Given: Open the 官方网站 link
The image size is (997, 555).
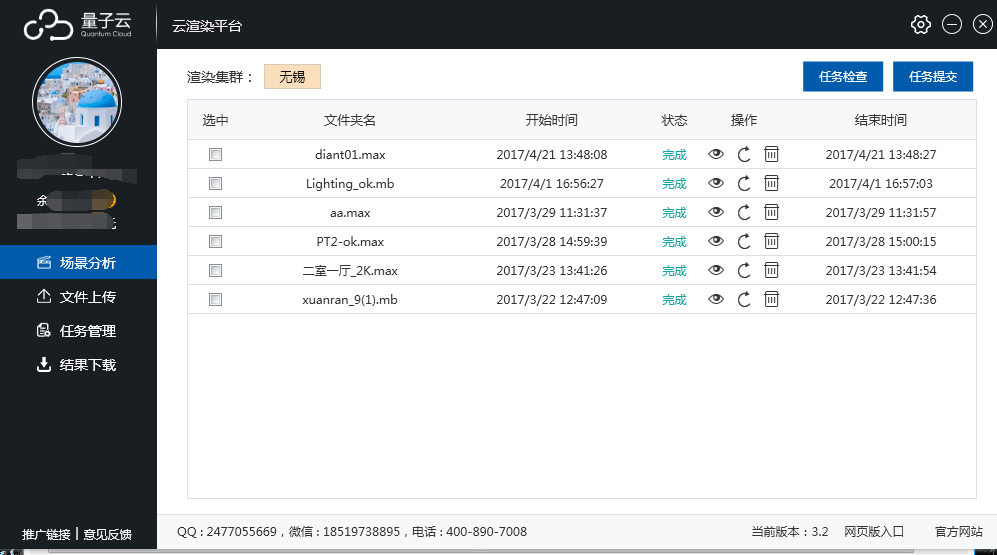Looking at the screenshot, I should point(958,532).
